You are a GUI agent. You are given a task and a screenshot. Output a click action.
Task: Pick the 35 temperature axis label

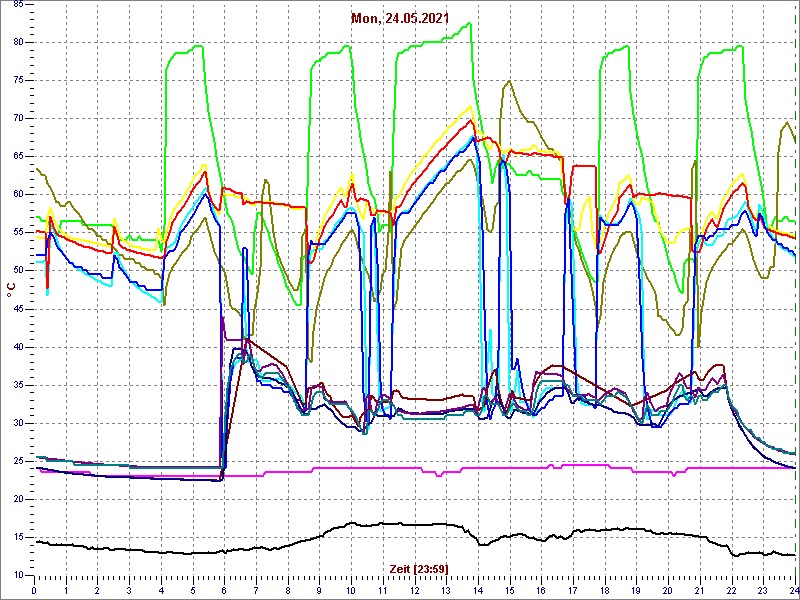coord(18,385)
